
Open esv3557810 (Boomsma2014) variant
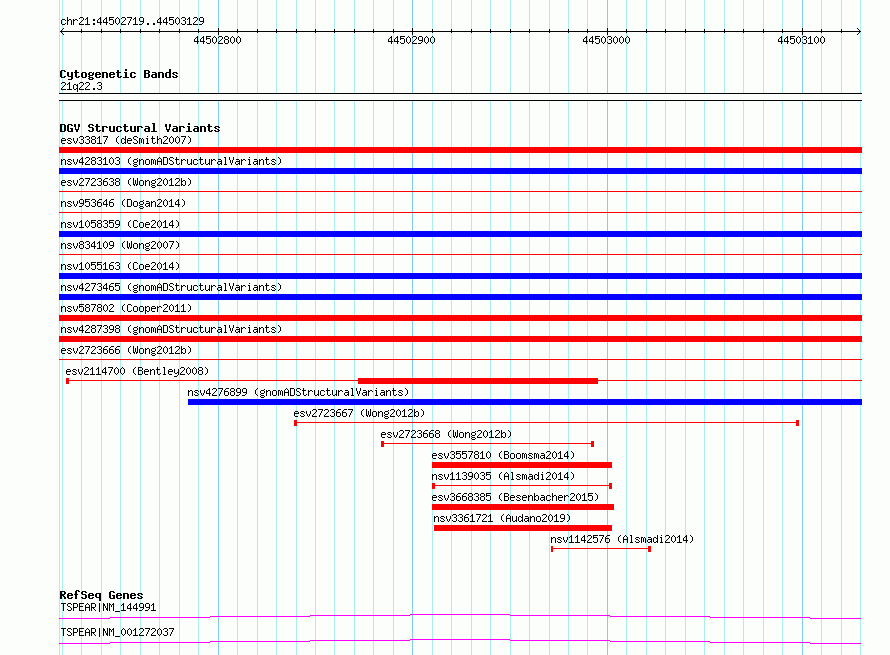[503, 455]
